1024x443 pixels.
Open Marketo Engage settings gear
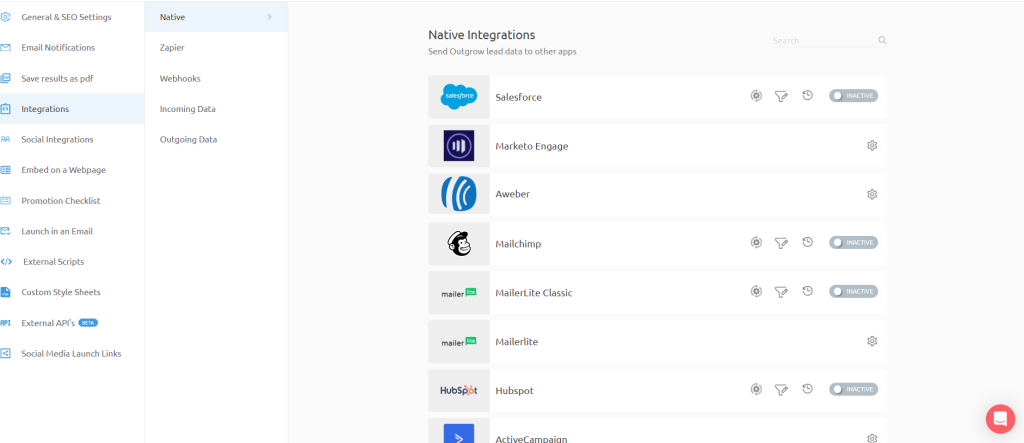872,145
